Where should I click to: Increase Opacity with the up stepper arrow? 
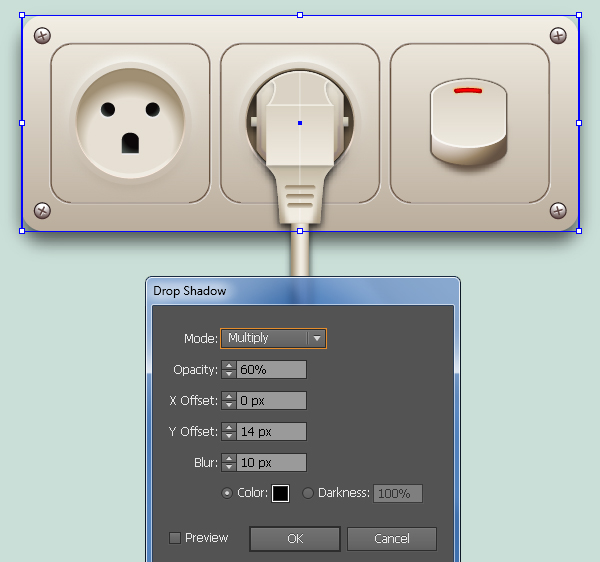[x=229, y=366]
